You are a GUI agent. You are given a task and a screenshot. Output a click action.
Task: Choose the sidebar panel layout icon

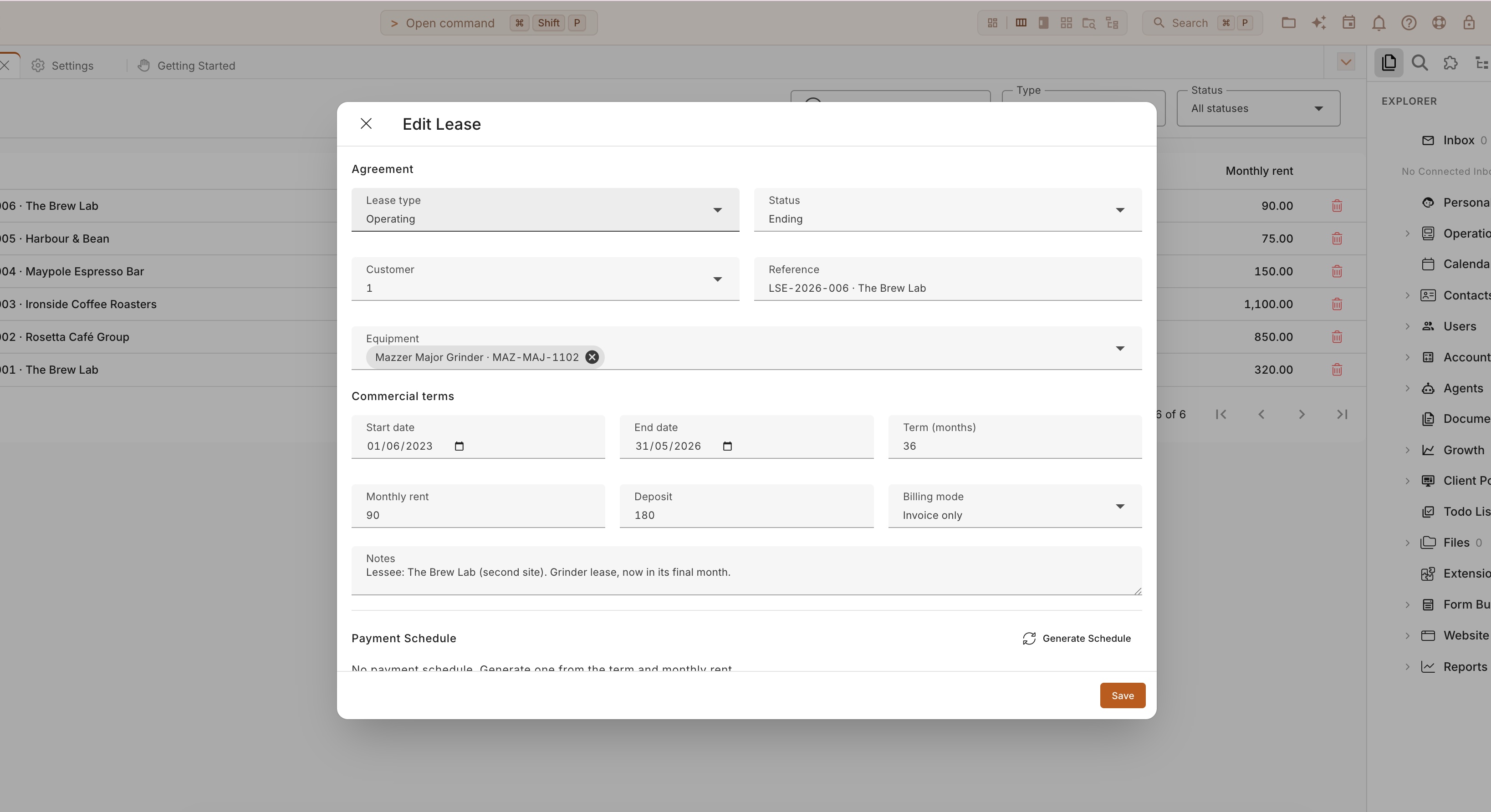pyautogui.click(x=1044, y=23)
